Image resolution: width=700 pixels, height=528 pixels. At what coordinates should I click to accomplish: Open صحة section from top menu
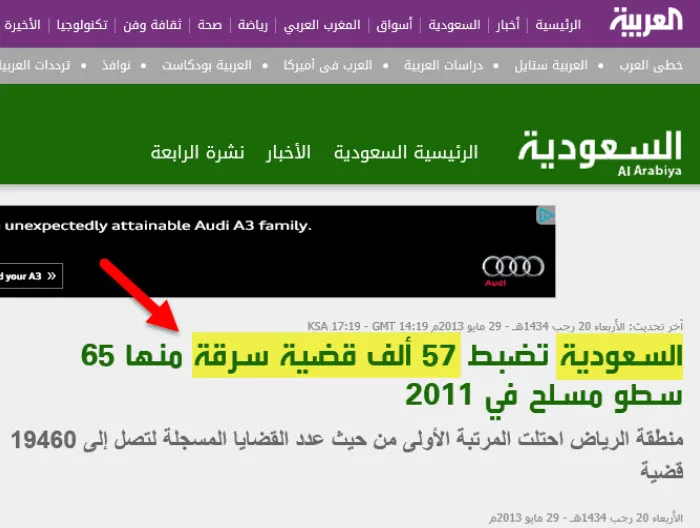(210, 24)
